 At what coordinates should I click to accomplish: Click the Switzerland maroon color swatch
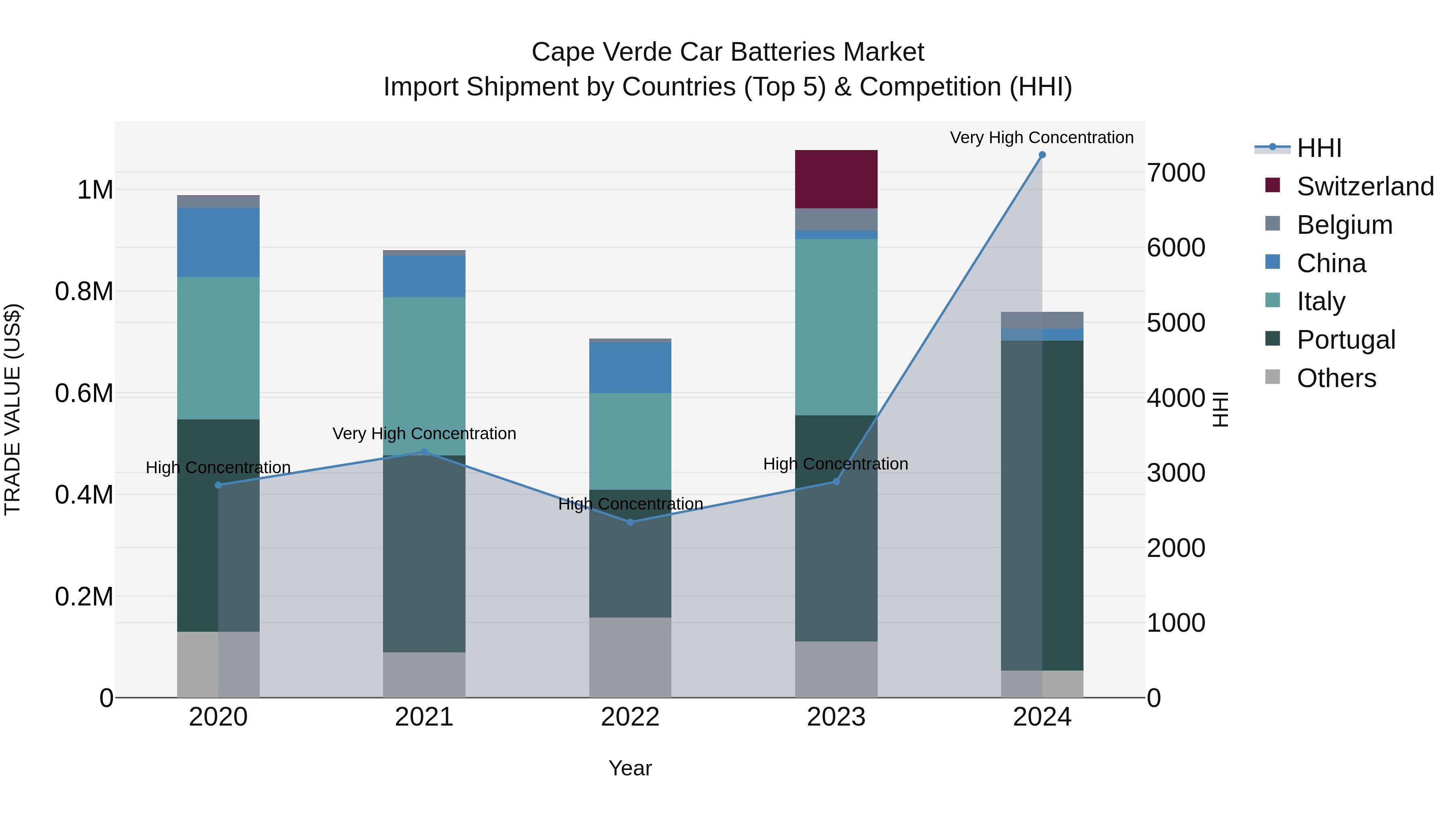click(1272, 185)
